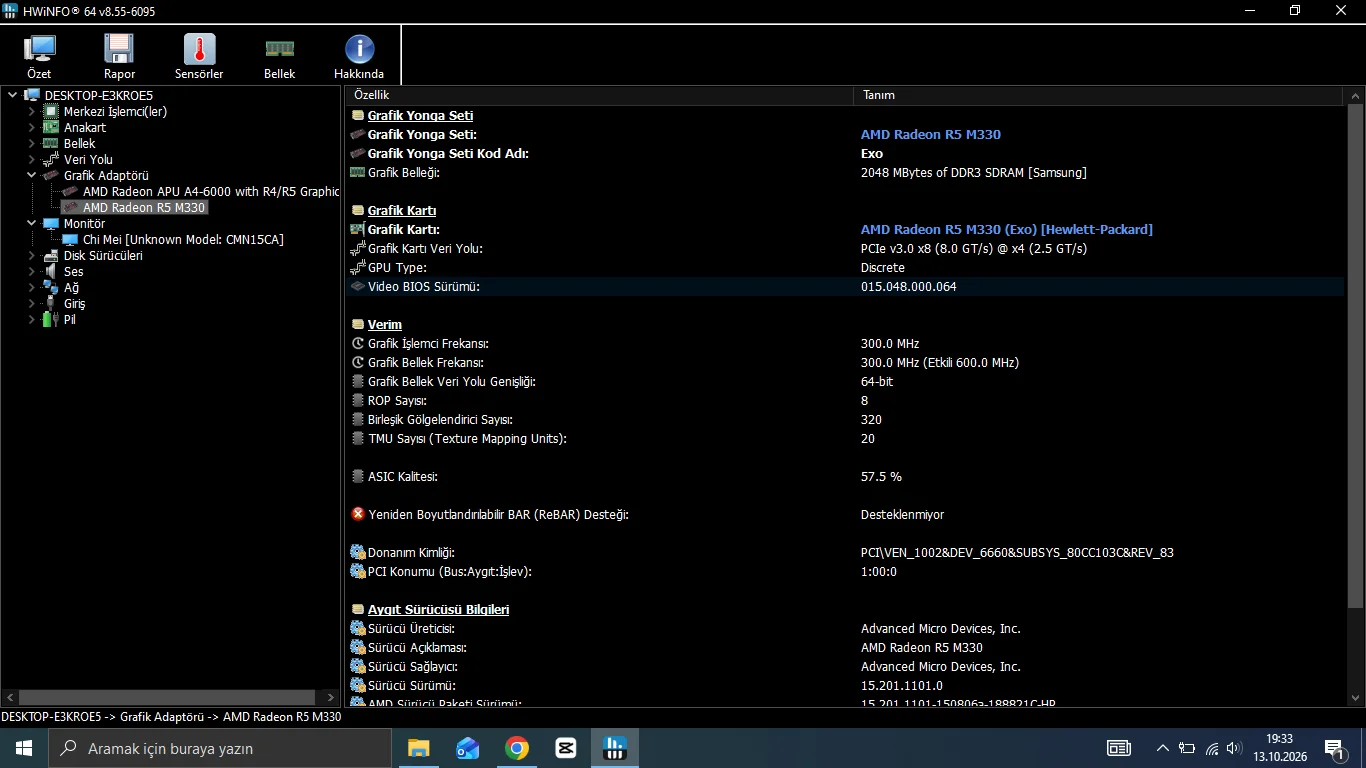Click the Donanım Kimliği row

846,553
